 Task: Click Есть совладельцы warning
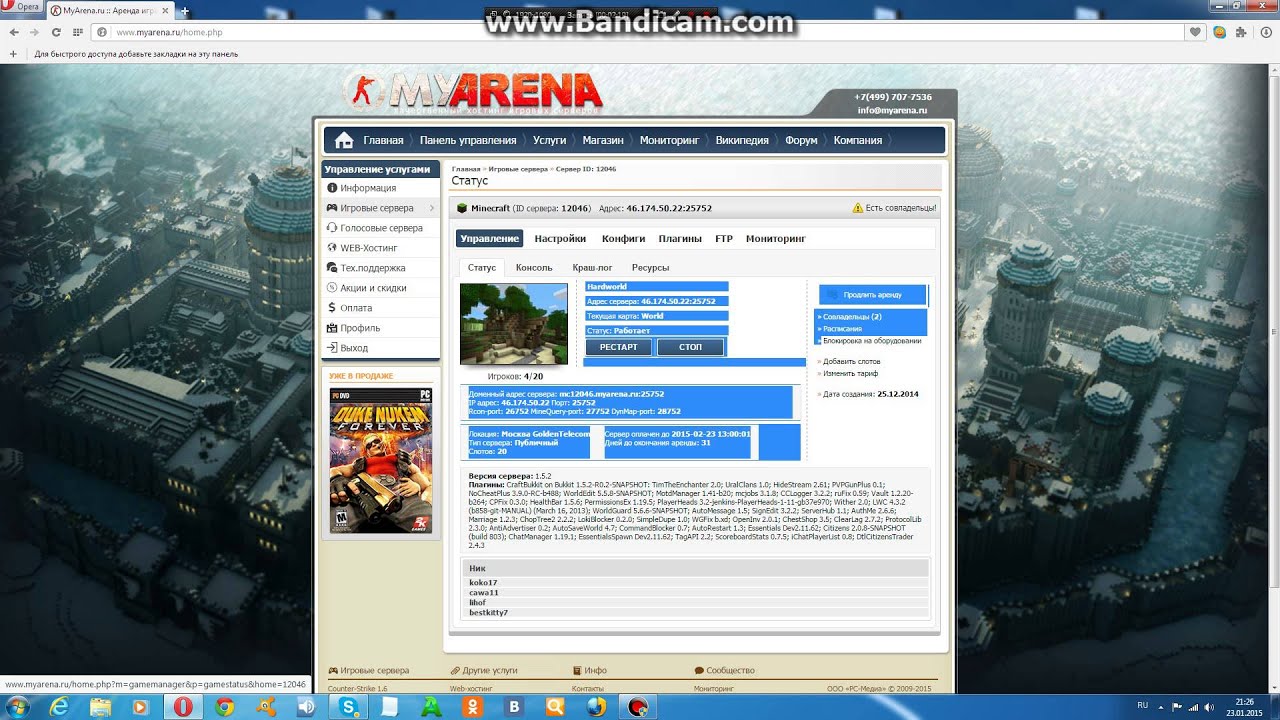coord(894,208)
